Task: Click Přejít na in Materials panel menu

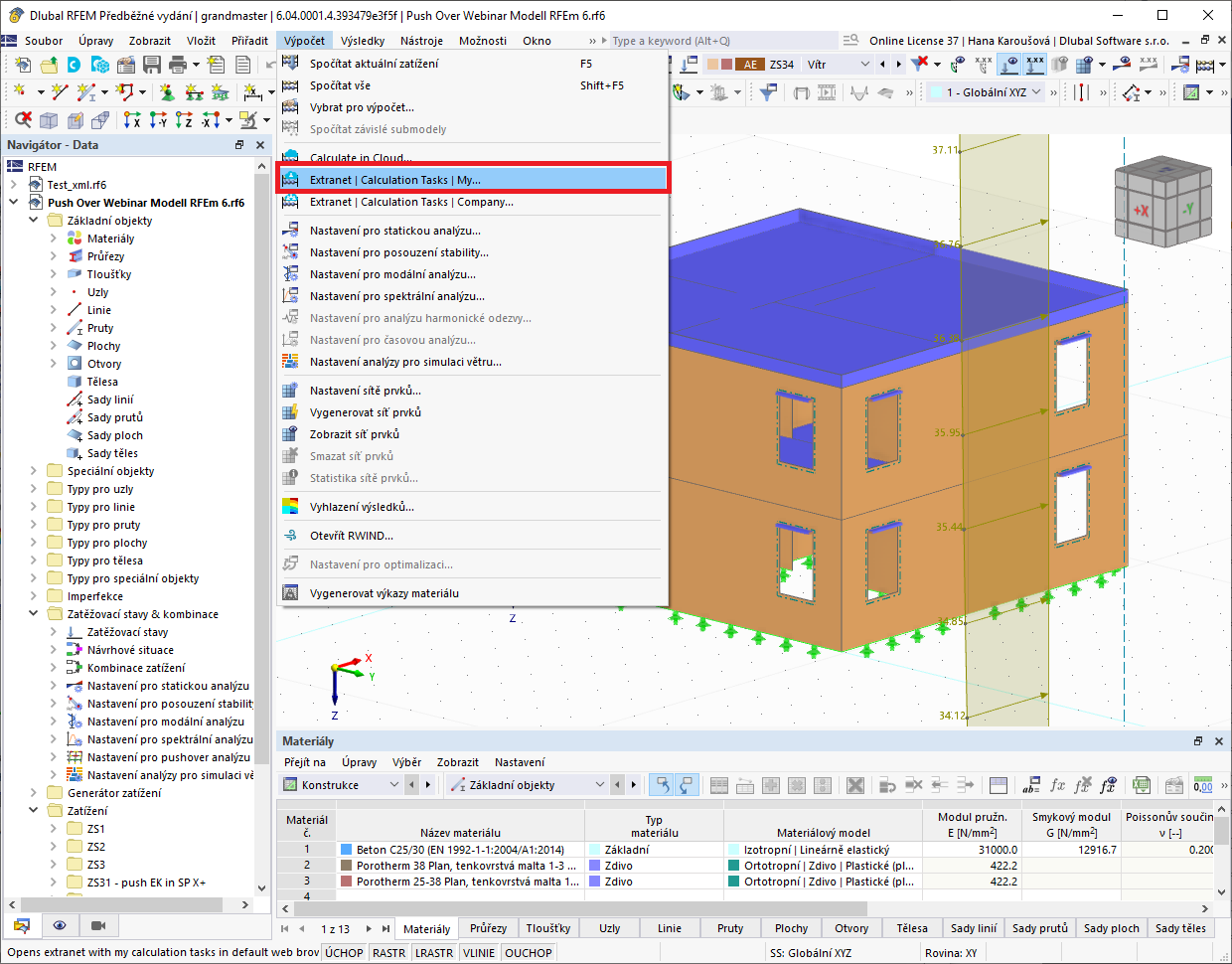Action: tap(304, 762)
